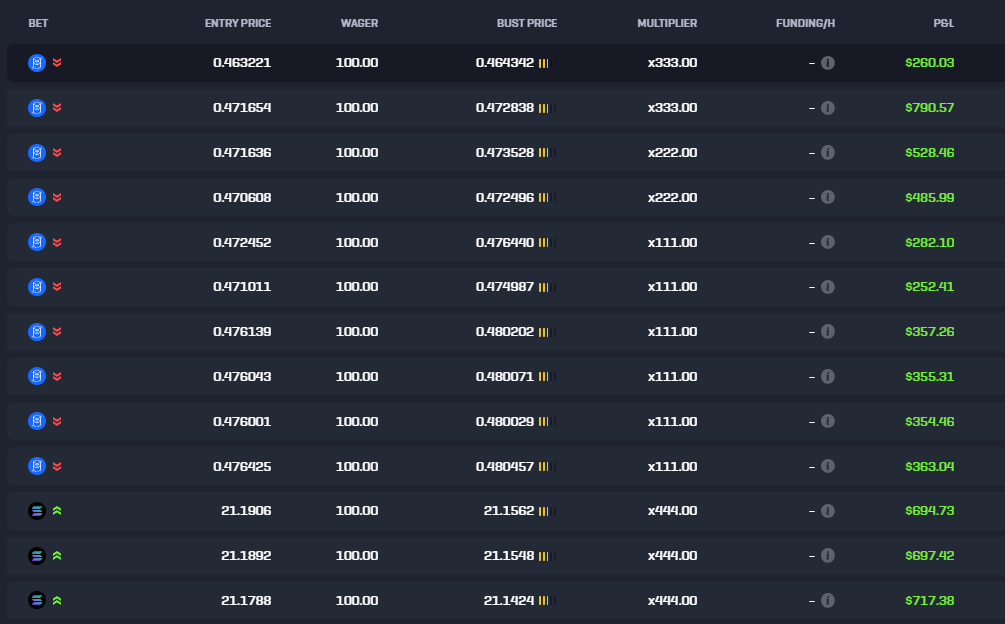Open funding info icon in the $260.03 row

pos(828,63)
